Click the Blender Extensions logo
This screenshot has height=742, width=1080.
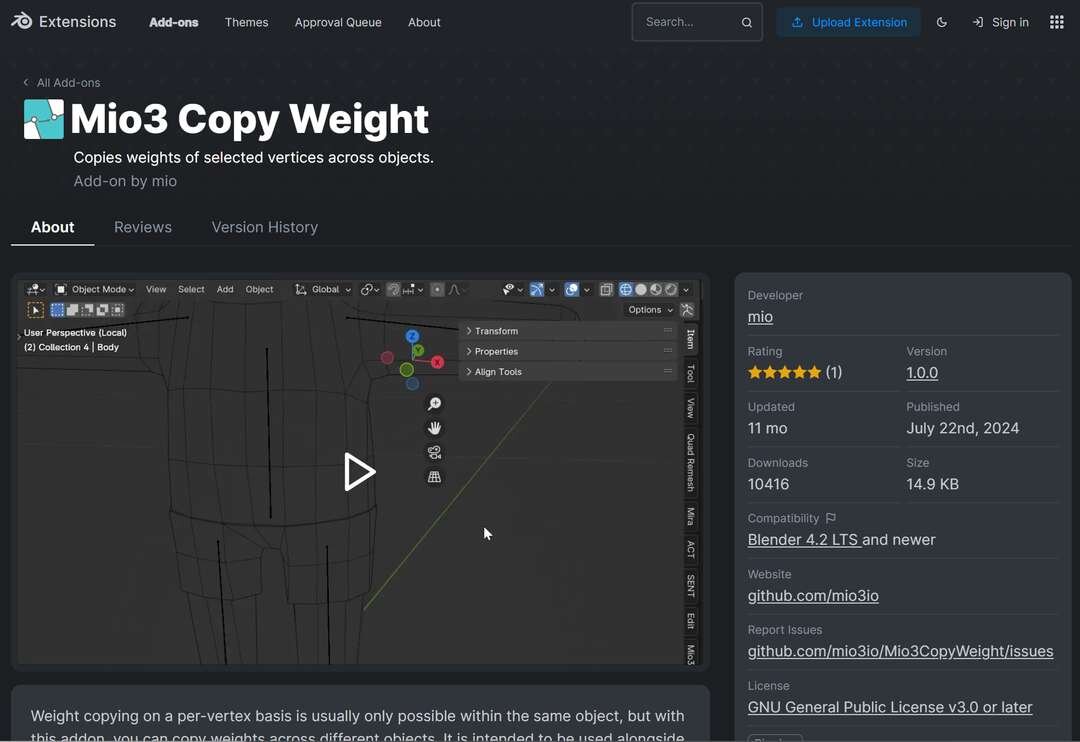(x=63, y=22)
